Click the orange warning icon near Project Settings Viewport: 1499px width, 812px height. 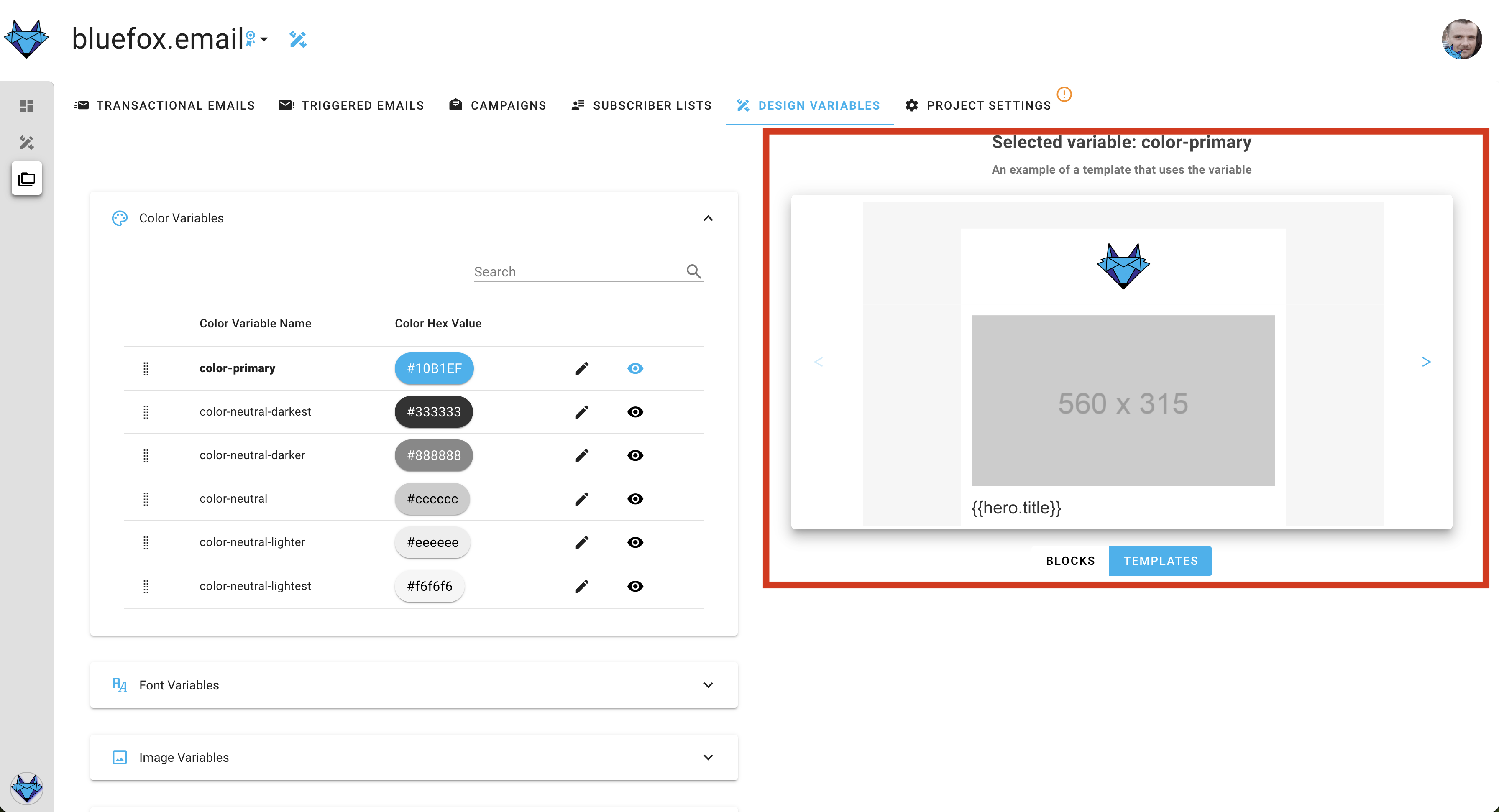click(x=1064, y=94)
